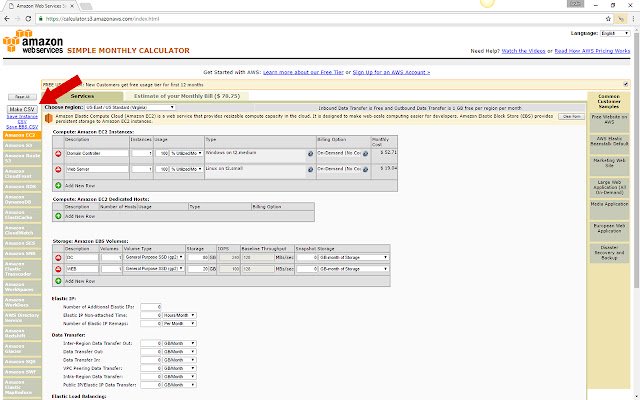Open Estimate of your Monthly Bill tab

point(187,96)
